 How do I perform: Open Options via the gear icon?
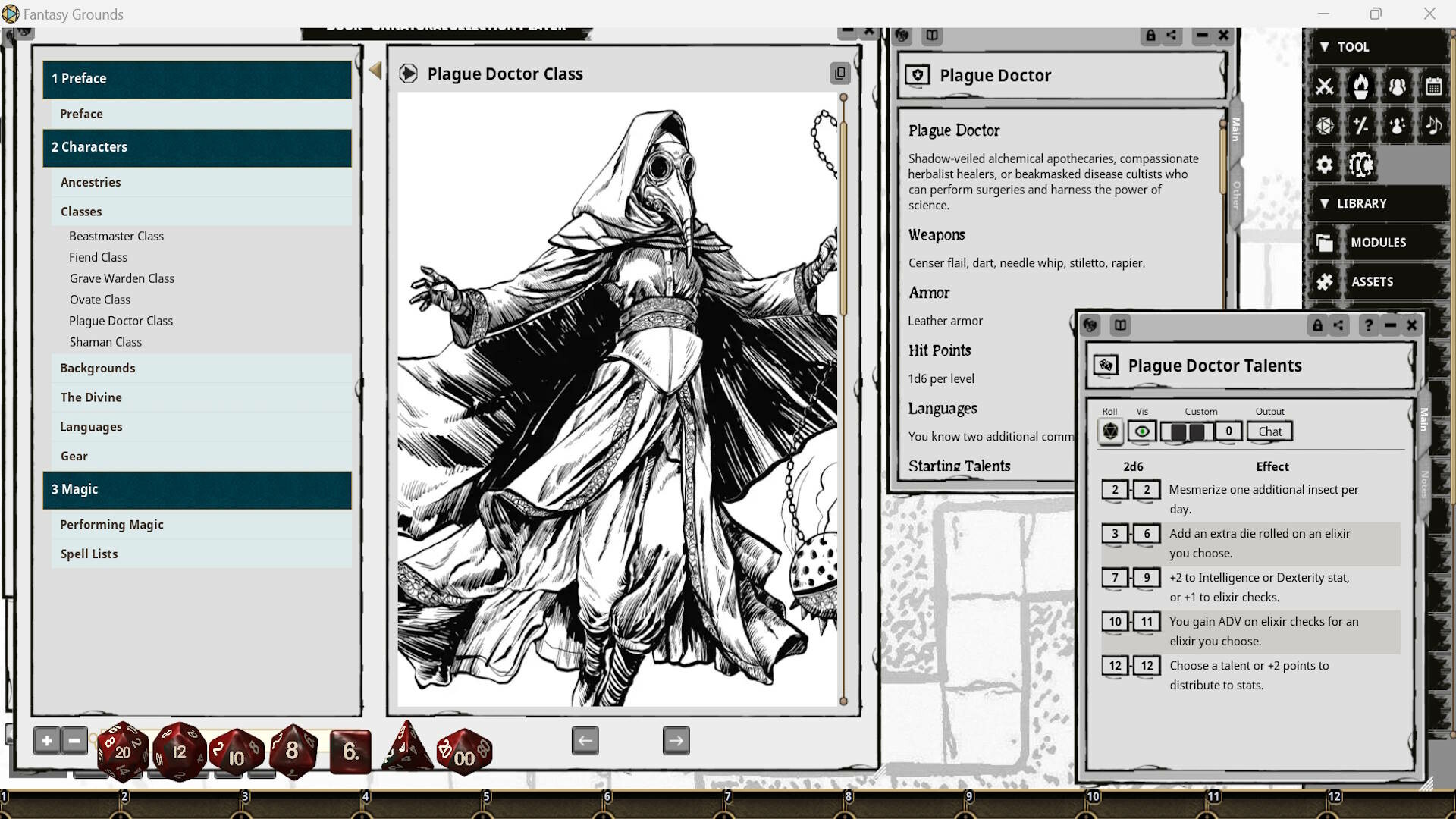pos(1323,165)
